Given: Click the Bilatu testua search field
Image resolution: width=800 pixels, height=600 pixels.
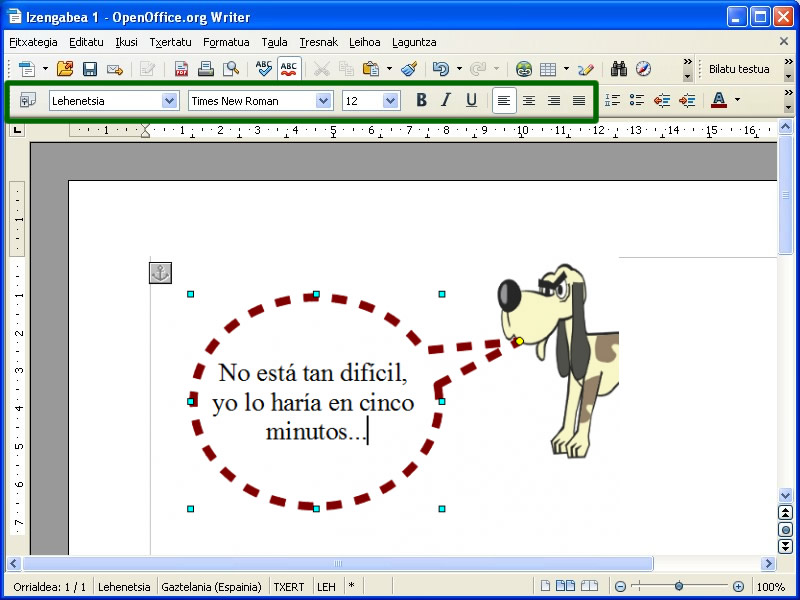Looking at the screenshot, I should click(739, 69).
